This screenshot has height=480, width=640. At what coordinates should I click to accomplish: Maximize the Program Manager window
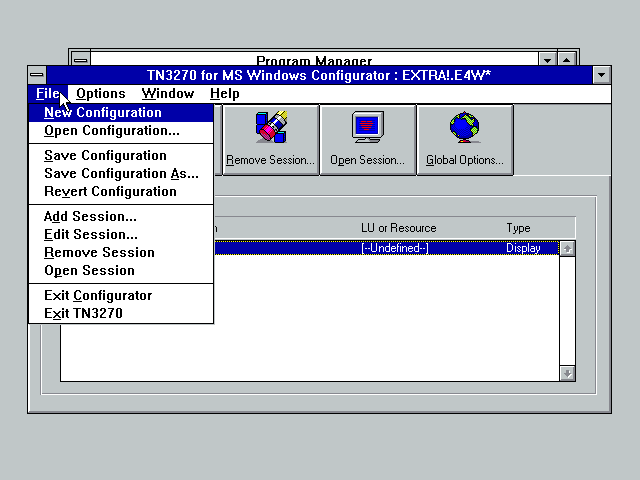click(x=567, y=60)
